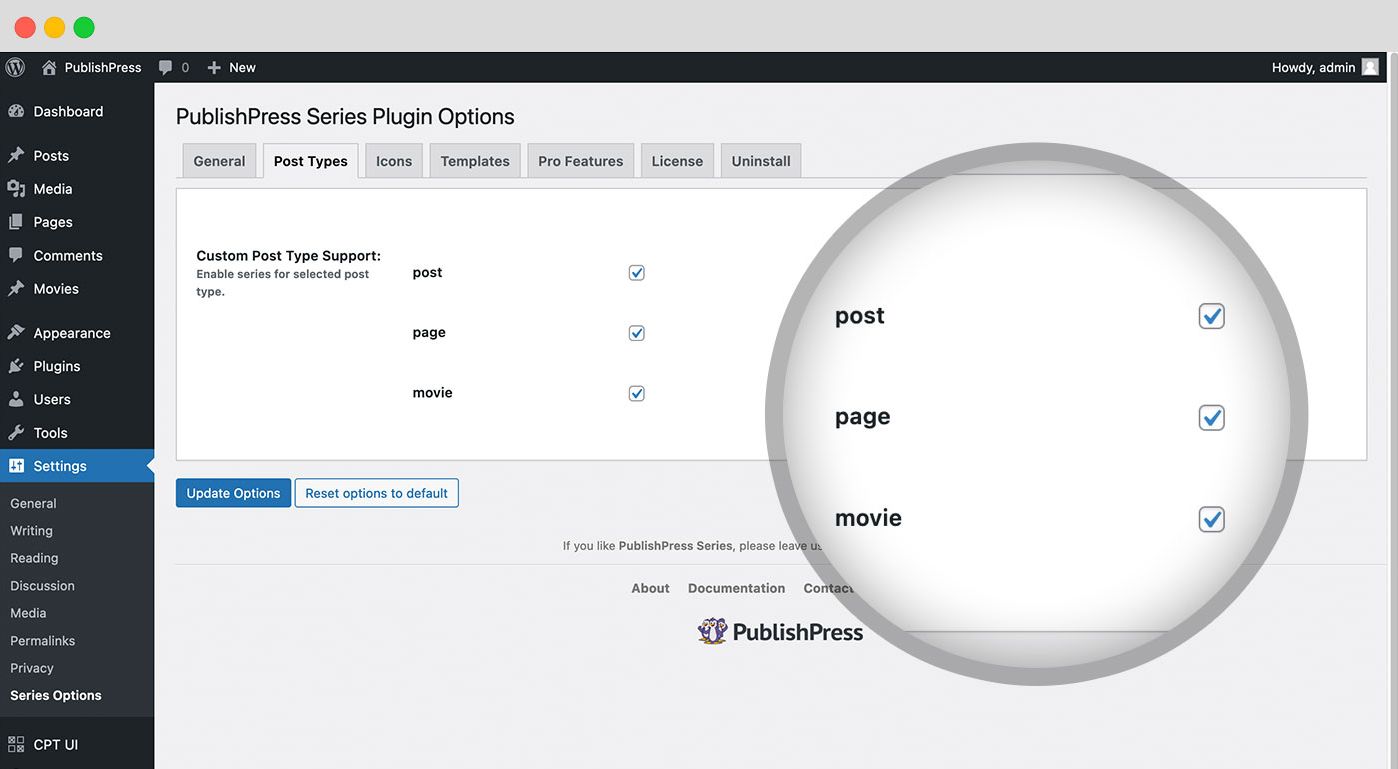Open the Dashboard from the sidebar icon
This screenshot has width=1398, height=769.
click(x=17, y=111)
